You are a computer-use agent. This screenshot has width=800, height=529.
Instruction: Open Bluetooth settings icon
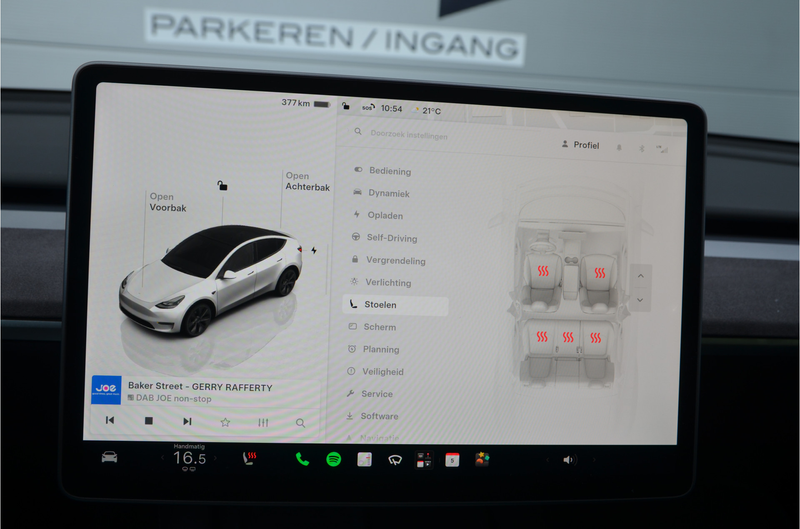pos(642,148)
